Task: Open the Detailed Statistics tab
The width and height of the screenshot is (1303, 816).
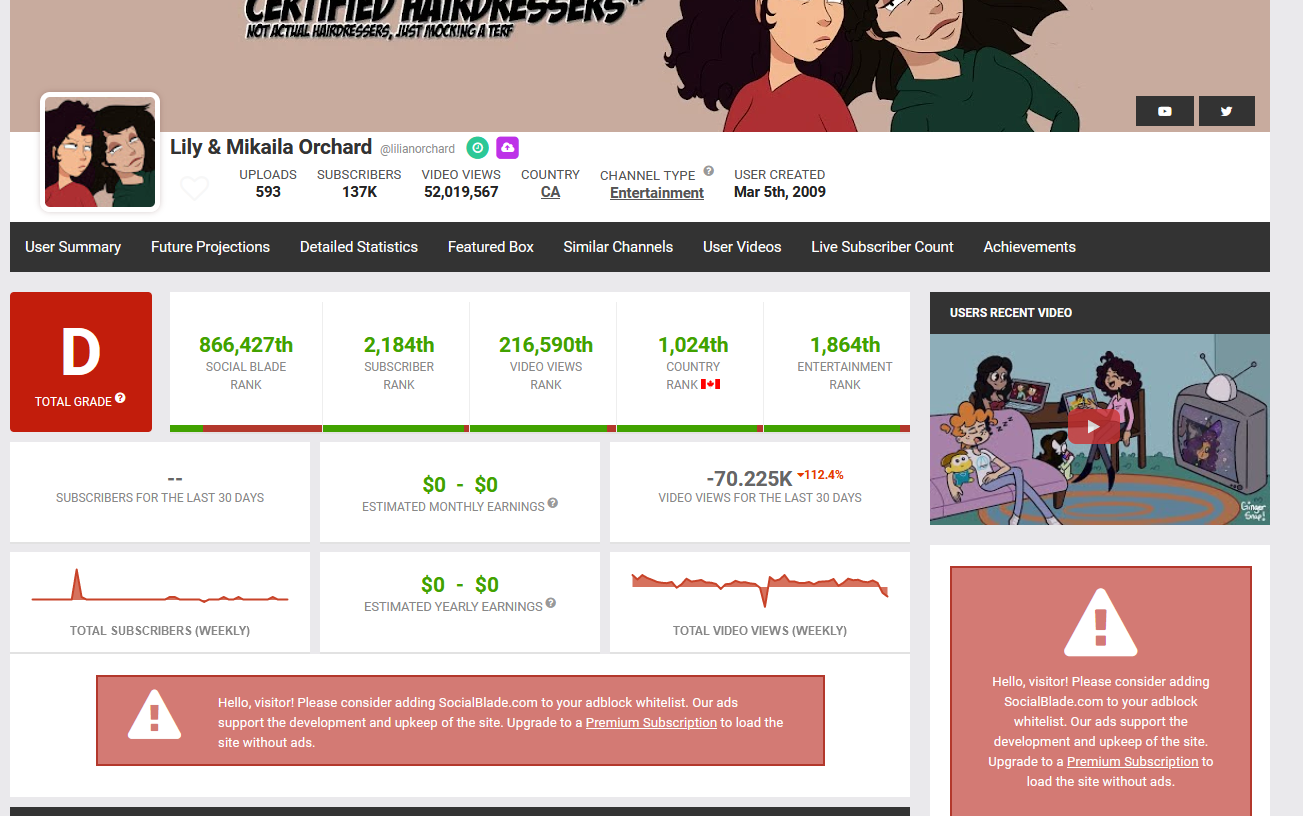Action: (359, 247)
